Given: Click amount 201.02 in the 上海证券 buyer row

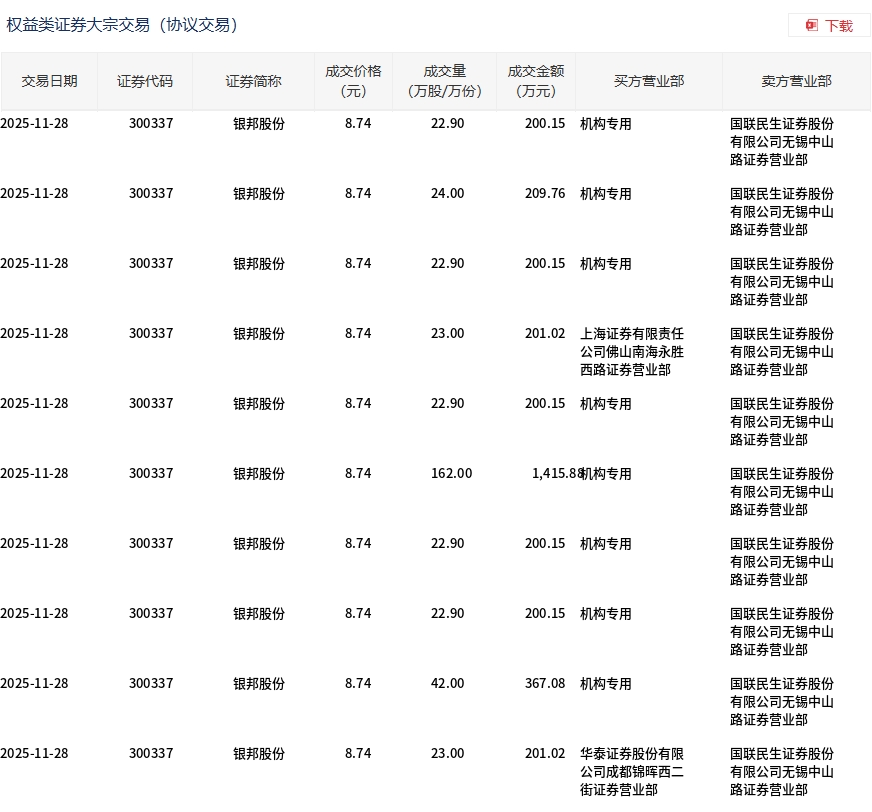Looking at the screenshot, I should [545, 333].
